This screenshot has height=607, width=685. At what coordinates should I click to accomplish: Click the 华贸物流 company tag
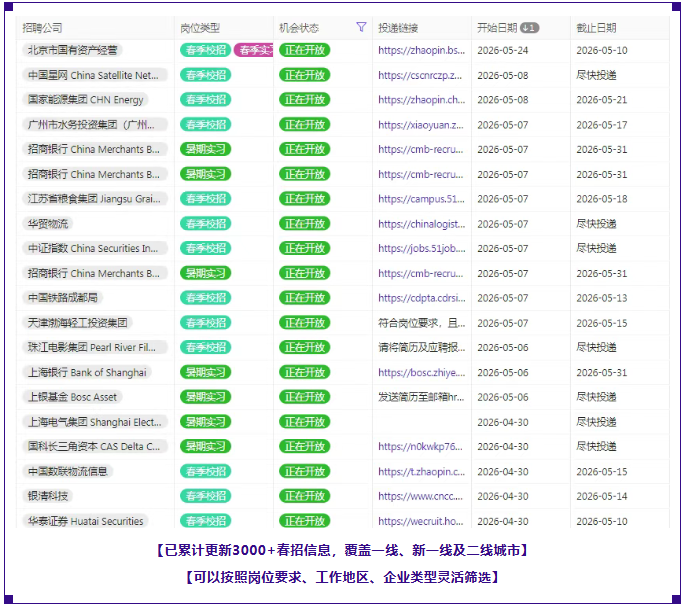pyautogui.click(x=48, y=224)
